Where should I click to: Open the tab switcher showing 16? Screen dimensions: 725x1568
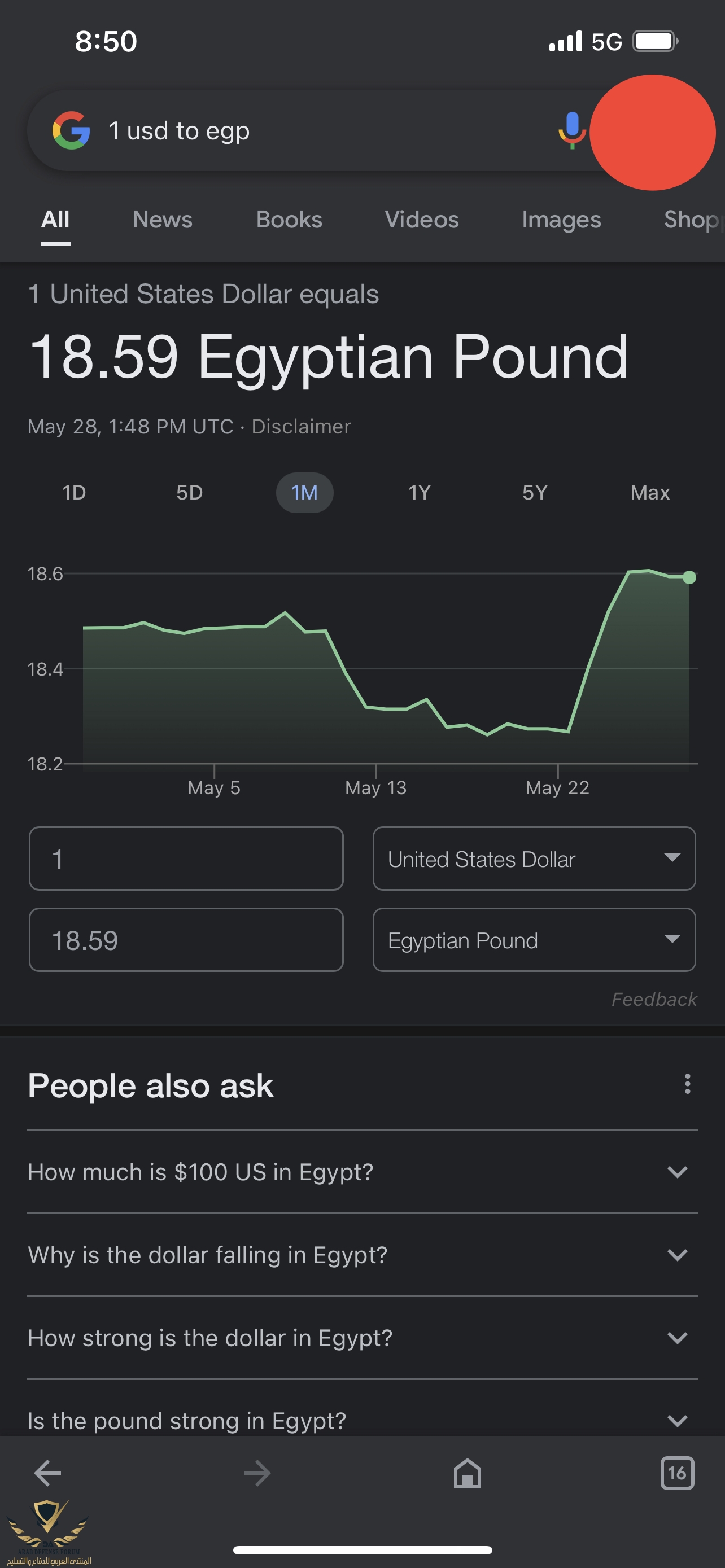(x=677, y=1473)
